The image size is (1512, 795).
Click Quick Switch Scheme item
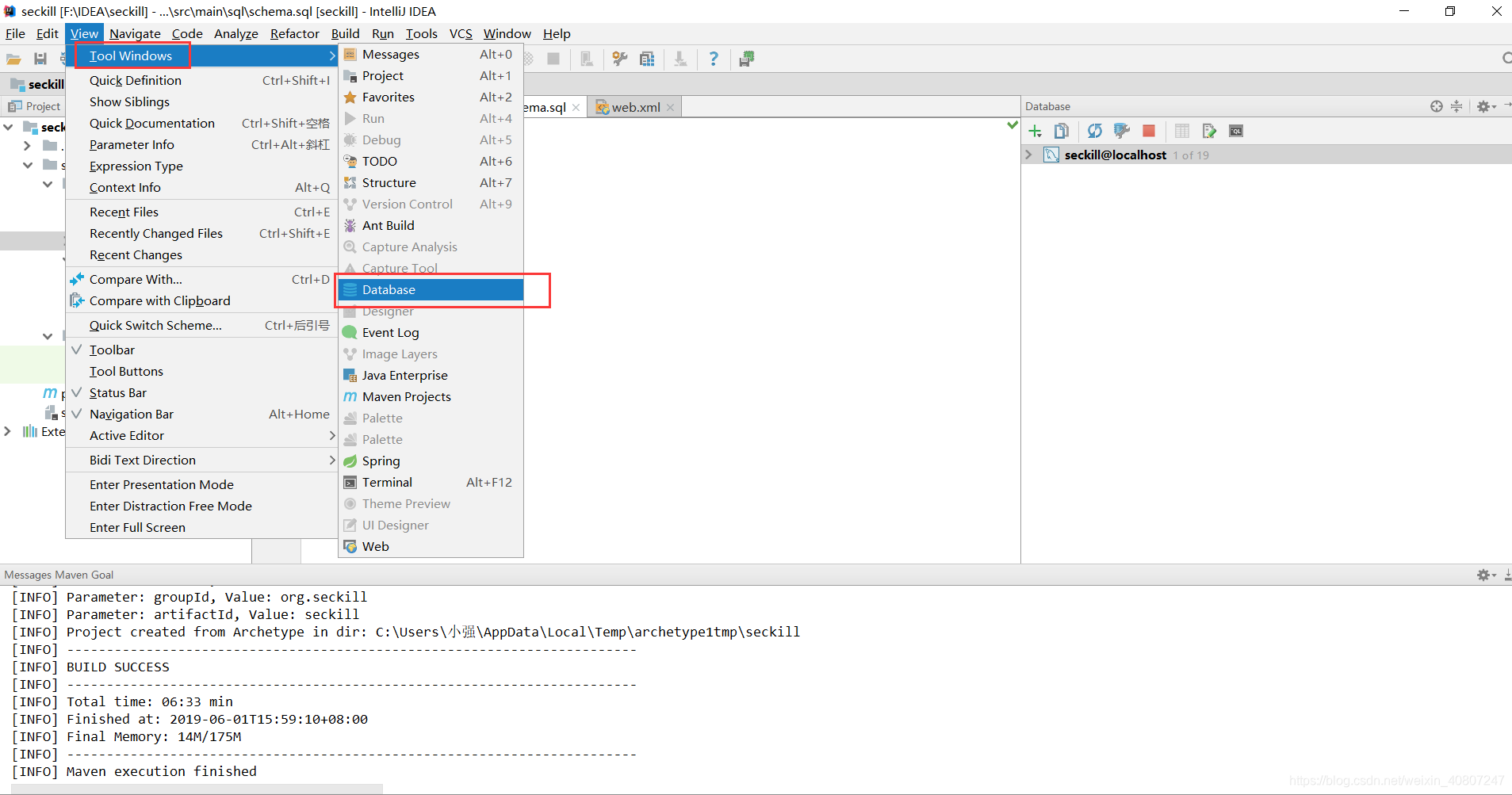(201, 325)
